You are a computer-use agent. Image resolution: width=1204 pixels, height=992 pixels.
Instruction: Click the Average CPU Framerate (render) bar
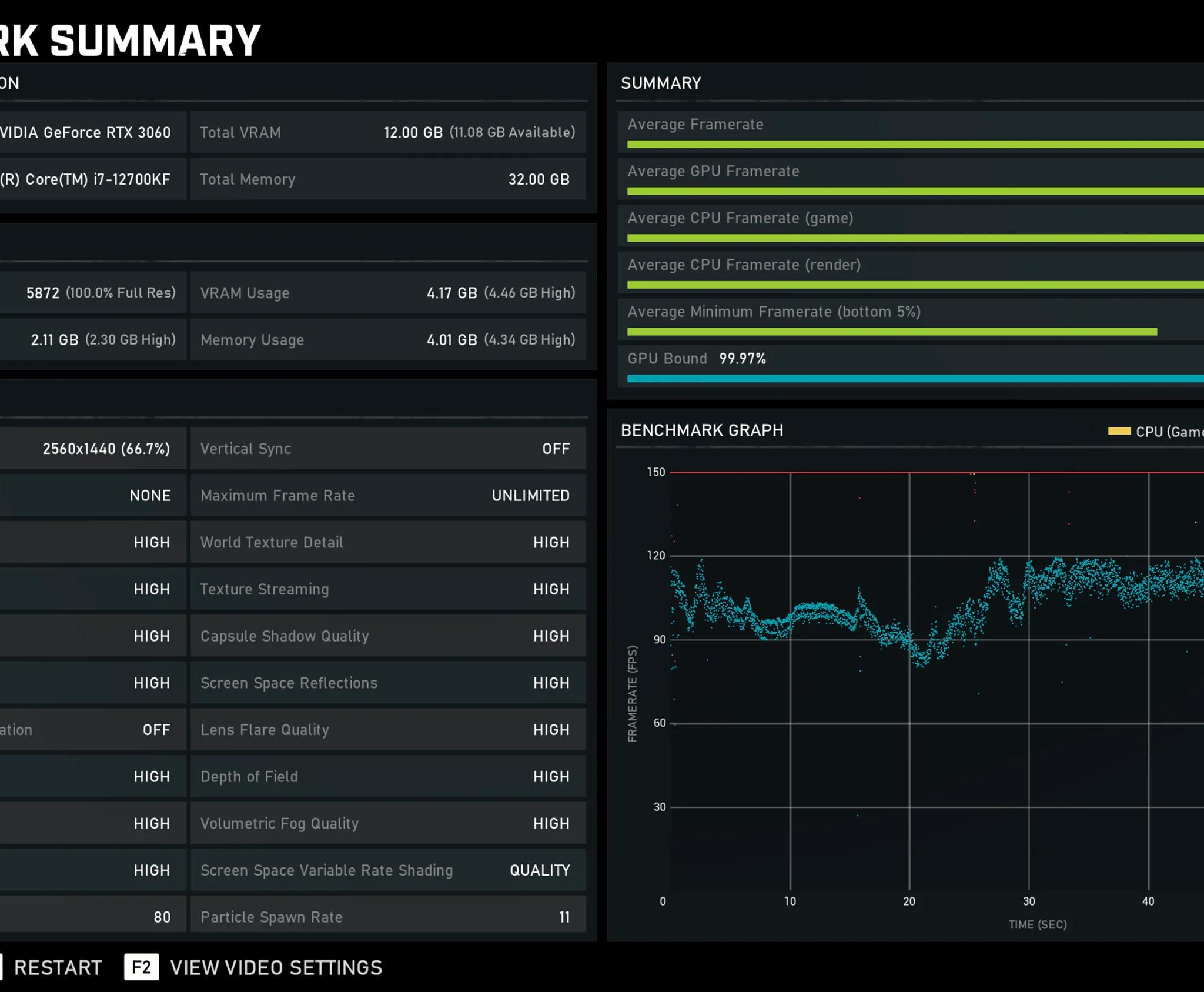pyautogui.click(x=915, y=285)
